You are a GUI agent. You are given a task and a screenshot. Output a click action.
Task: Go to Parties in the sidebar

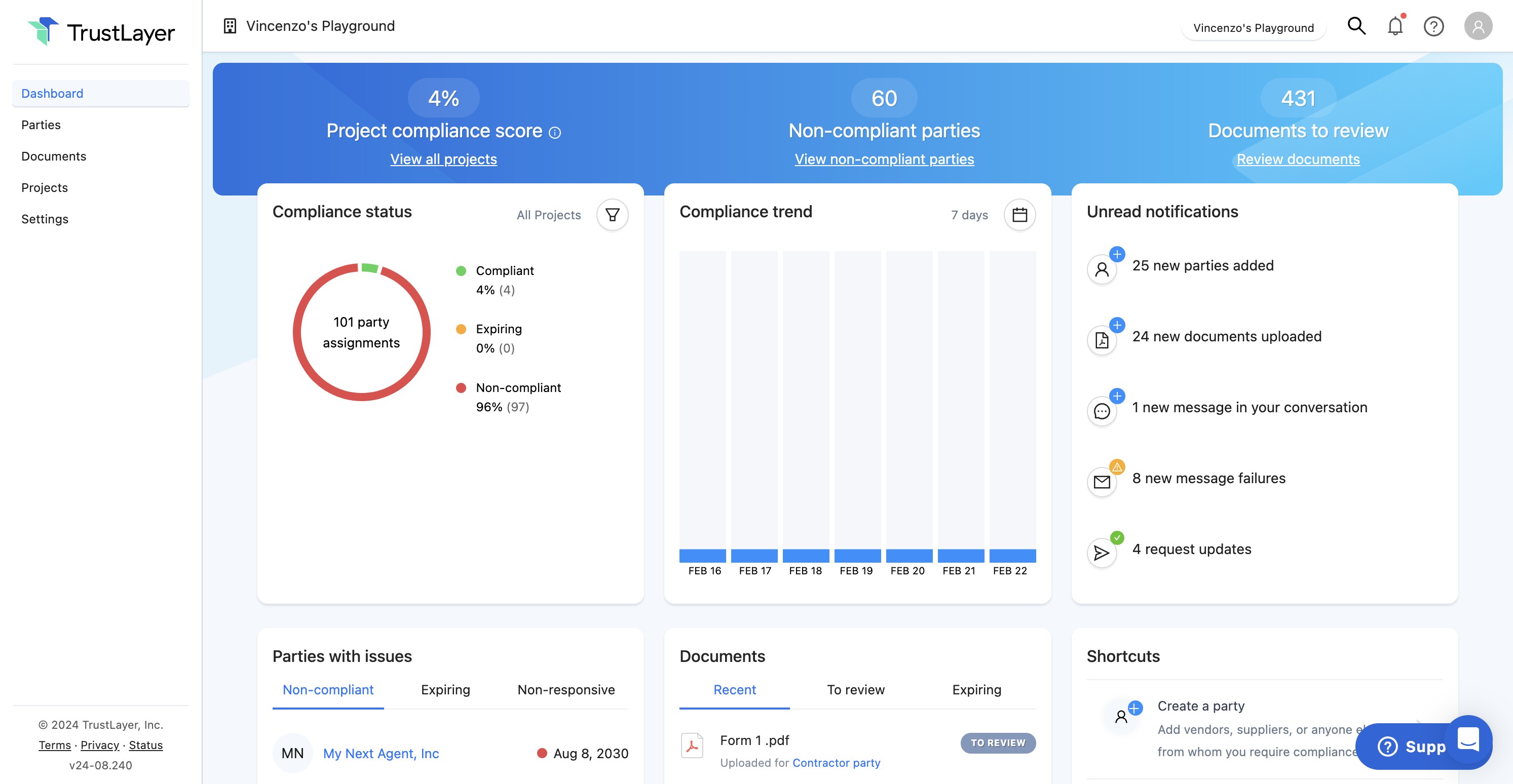(x=41, y=125)
